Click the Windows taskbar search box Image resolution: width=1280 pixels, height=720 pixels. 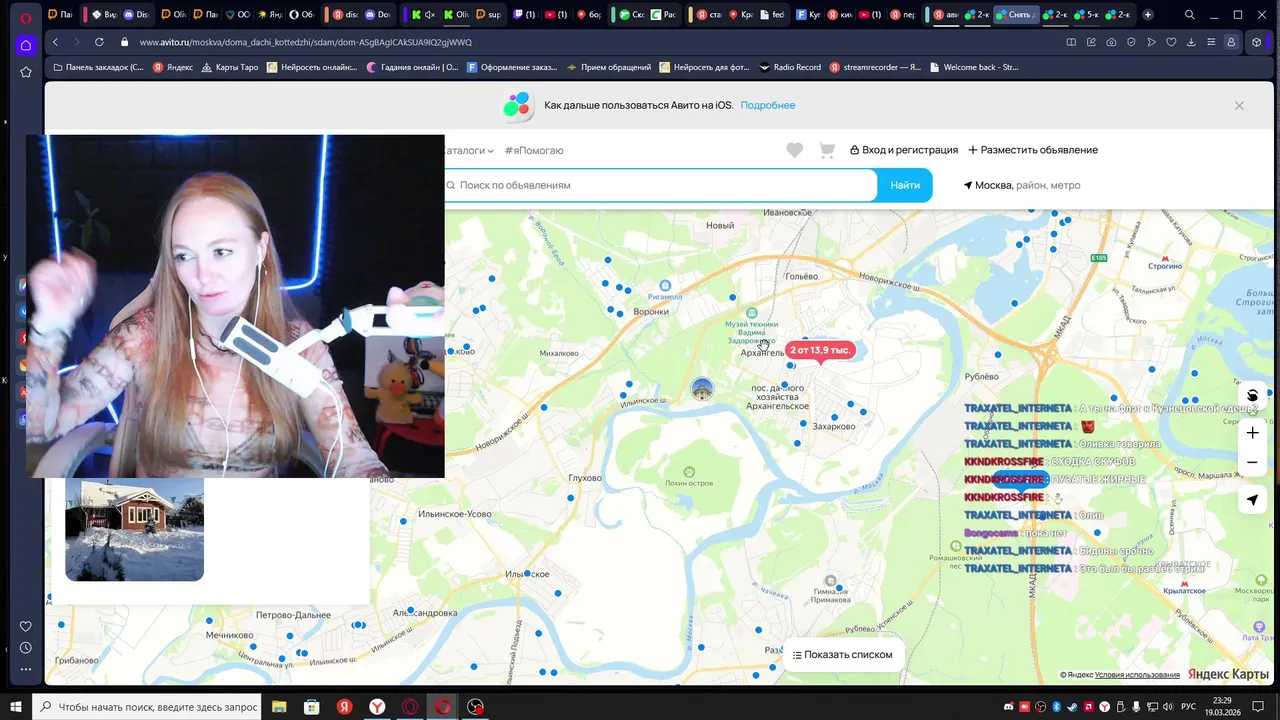click(148, 706)
